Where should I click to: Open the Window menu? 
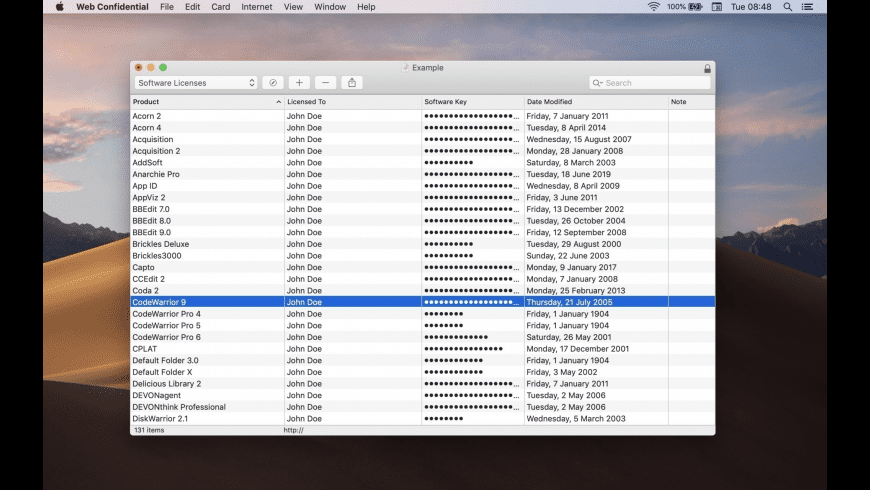[330, 7]
